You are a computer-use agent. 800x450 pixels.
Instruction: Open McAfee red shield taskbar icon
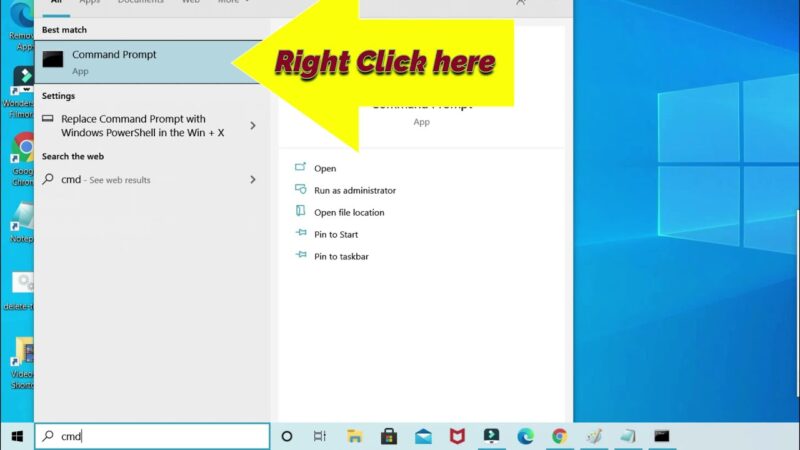[457, 436]
